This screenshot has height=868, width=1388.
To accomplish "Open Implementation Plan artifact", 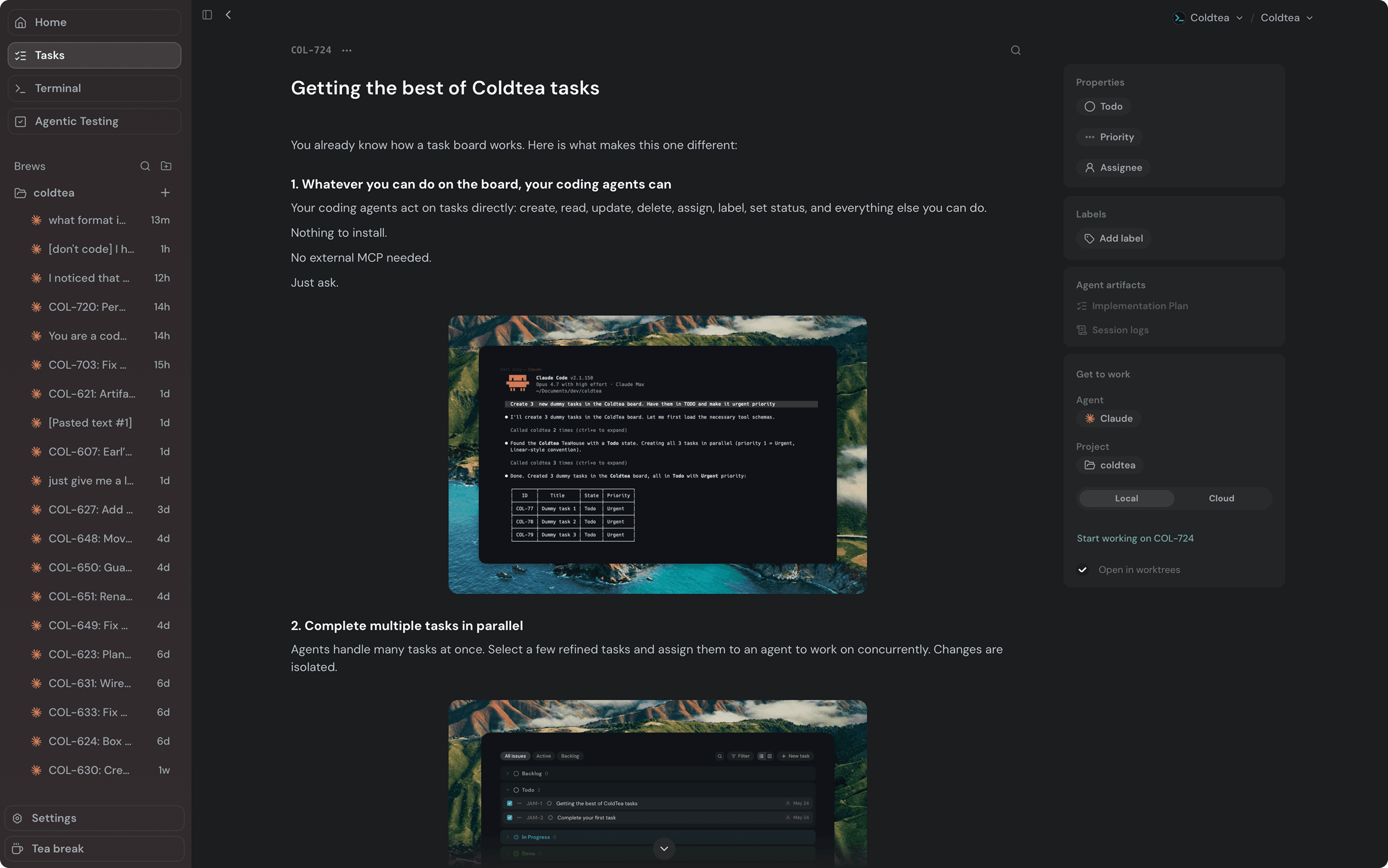I will tap(1132, 306).
